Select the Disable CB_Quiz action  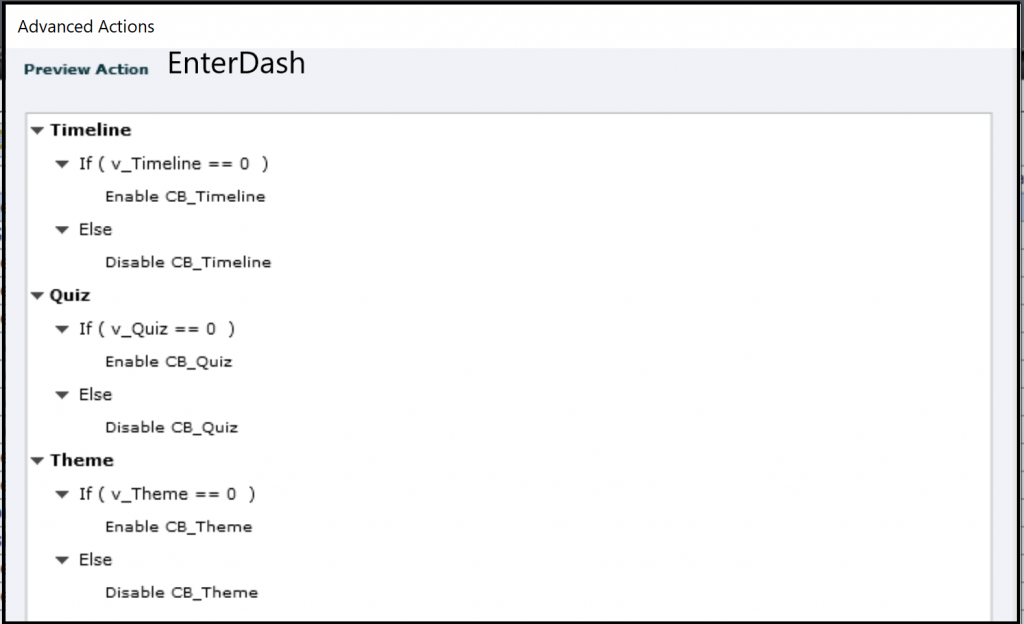click(x=171, y=428)
